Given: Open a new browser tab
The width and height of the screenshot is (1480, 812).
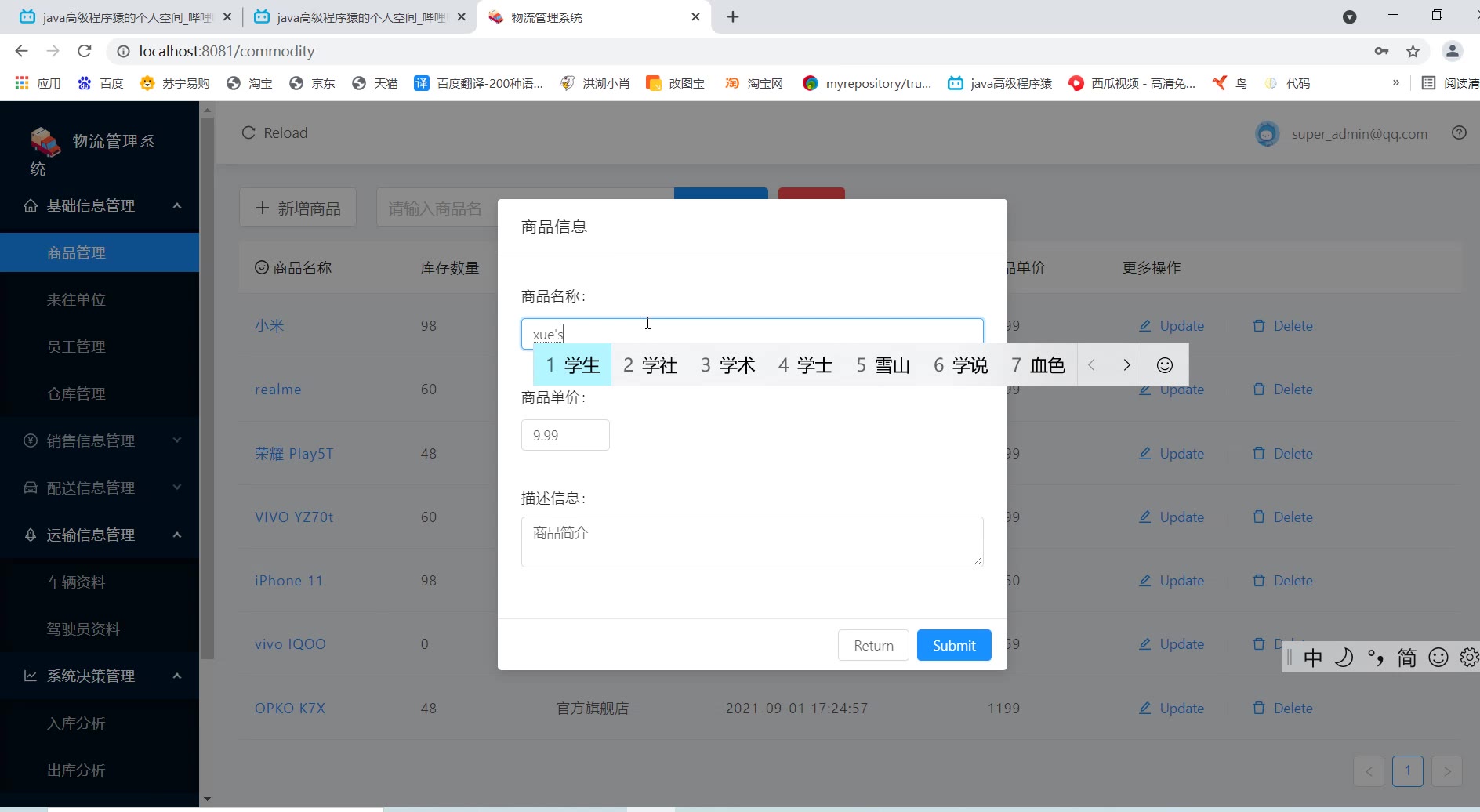Looking at the screenshot, I should [733, 16].
